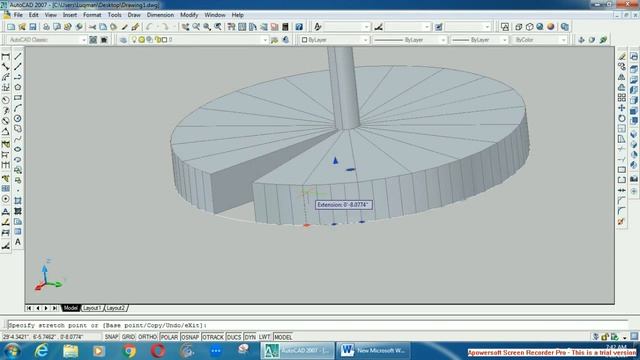Select the Move tool in Modify toolbar
This screenshot has width=640, height=360.
click(x=622, y=108)
